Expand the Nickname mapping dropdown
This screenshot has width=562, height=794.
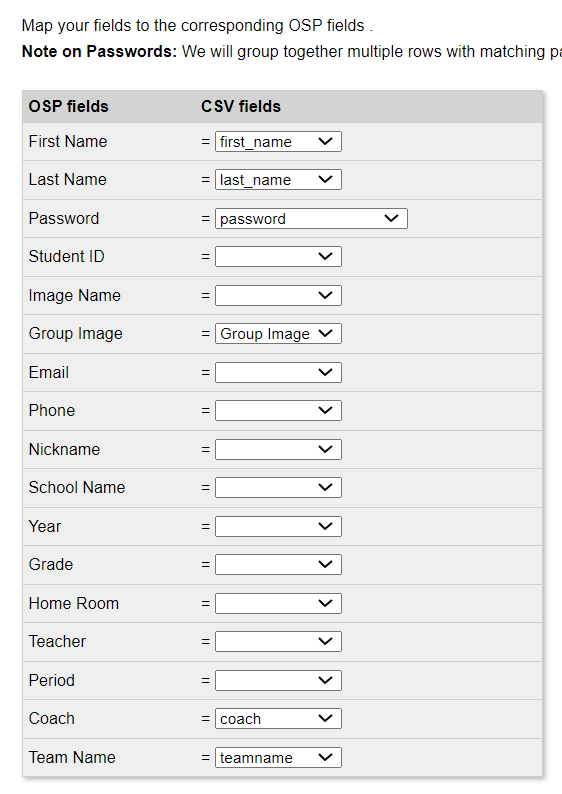point(278,449)
